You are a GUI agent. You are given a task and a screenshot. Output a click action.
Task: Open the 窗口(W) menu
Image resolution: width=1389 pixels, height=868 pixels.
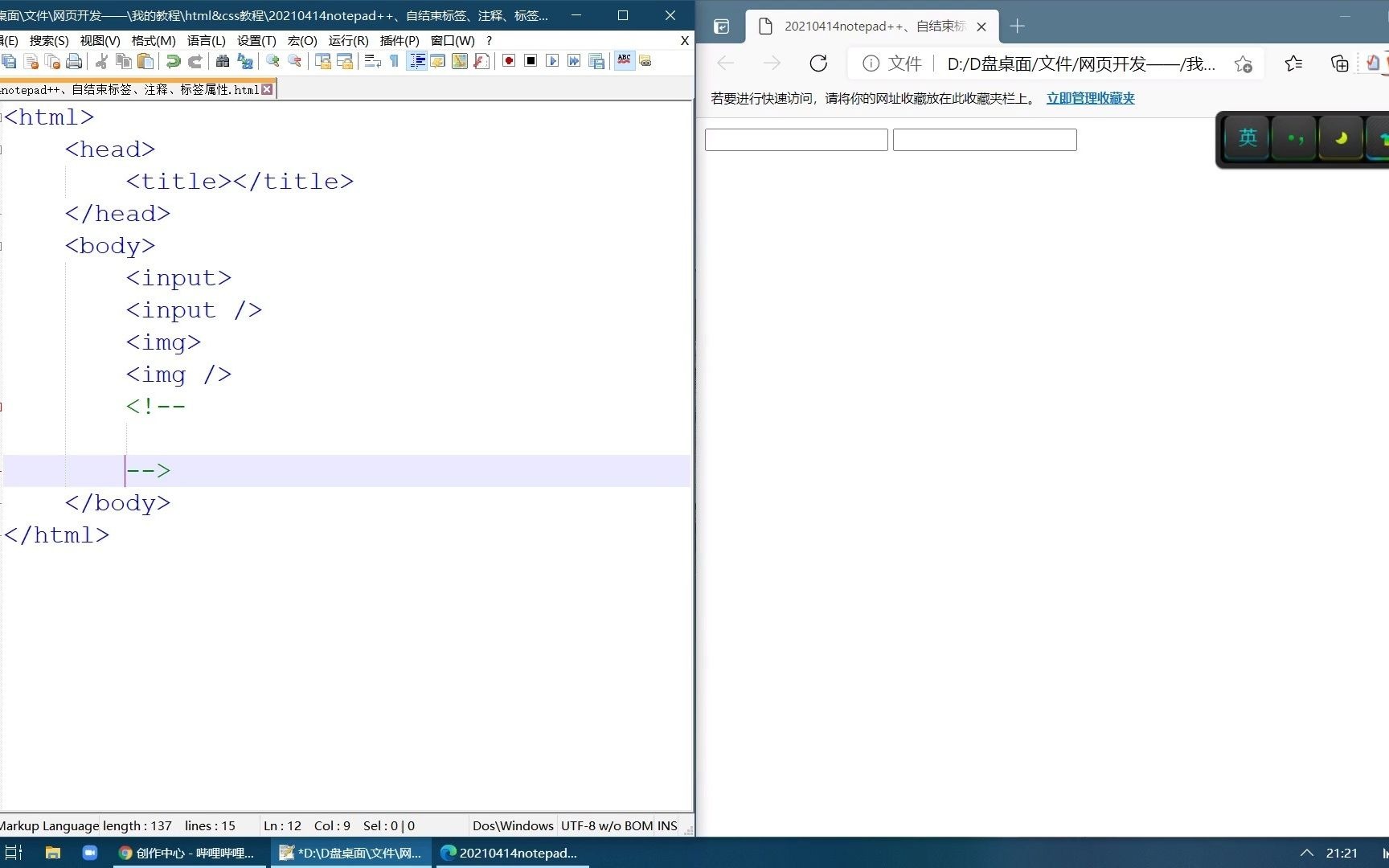453,40
